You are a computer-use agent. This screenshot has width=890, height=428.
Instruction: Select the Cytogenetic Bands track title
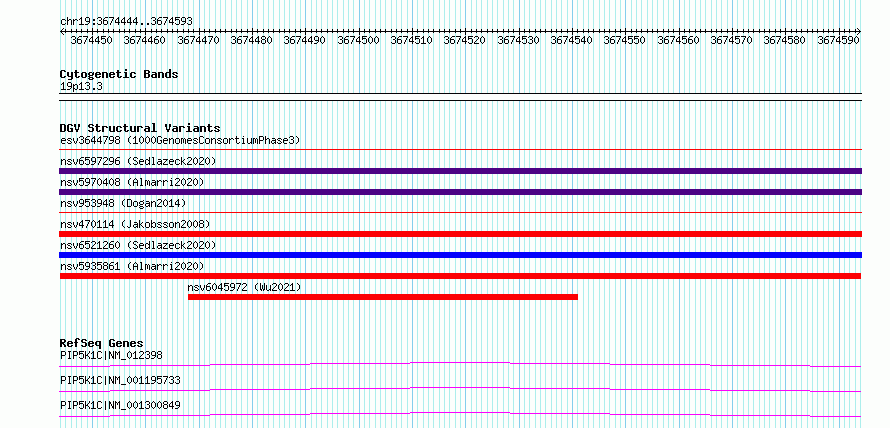pos(119,74)
